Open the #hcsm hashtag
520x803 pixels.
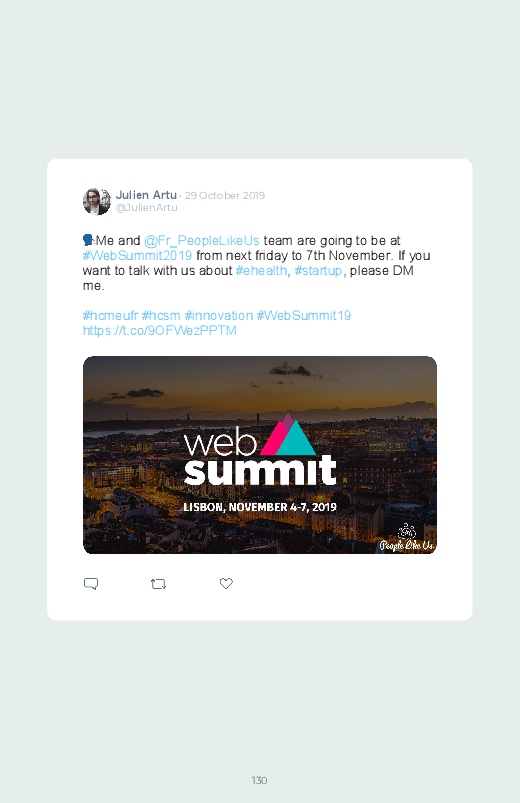click(x=161, y=315)
